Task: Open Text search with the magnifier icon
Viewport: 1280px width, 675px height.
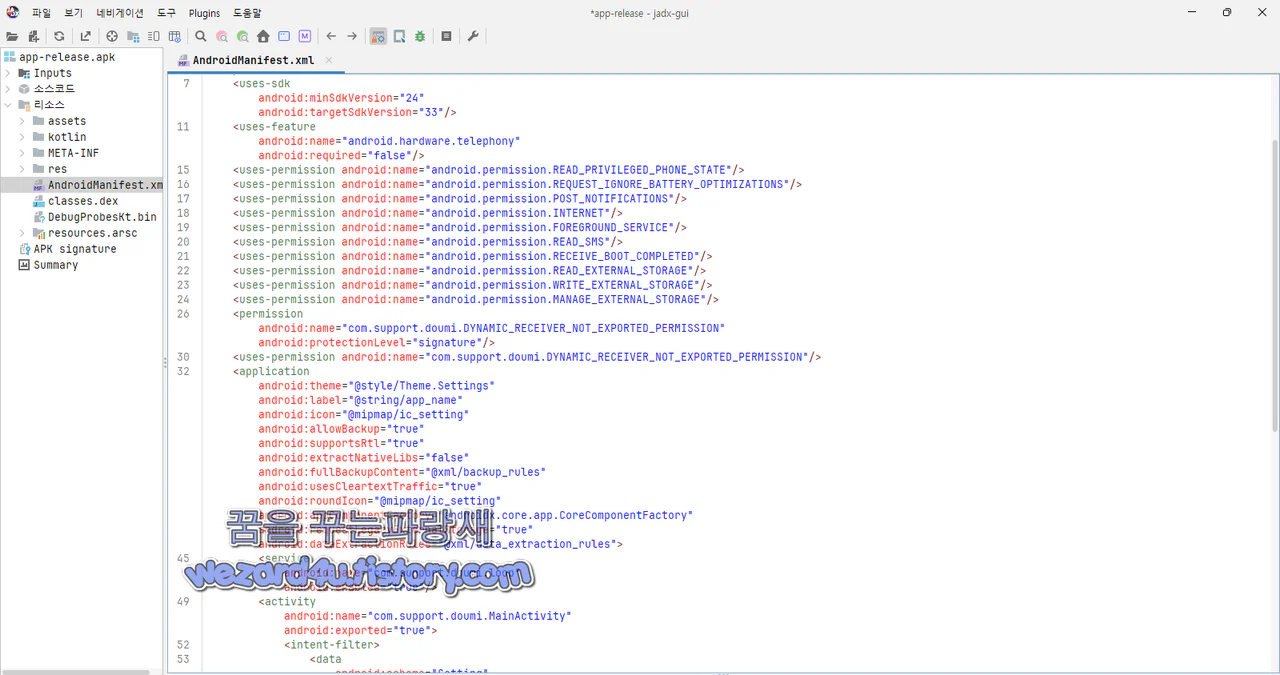Action: pyautogui.click(x=201, y=36)
